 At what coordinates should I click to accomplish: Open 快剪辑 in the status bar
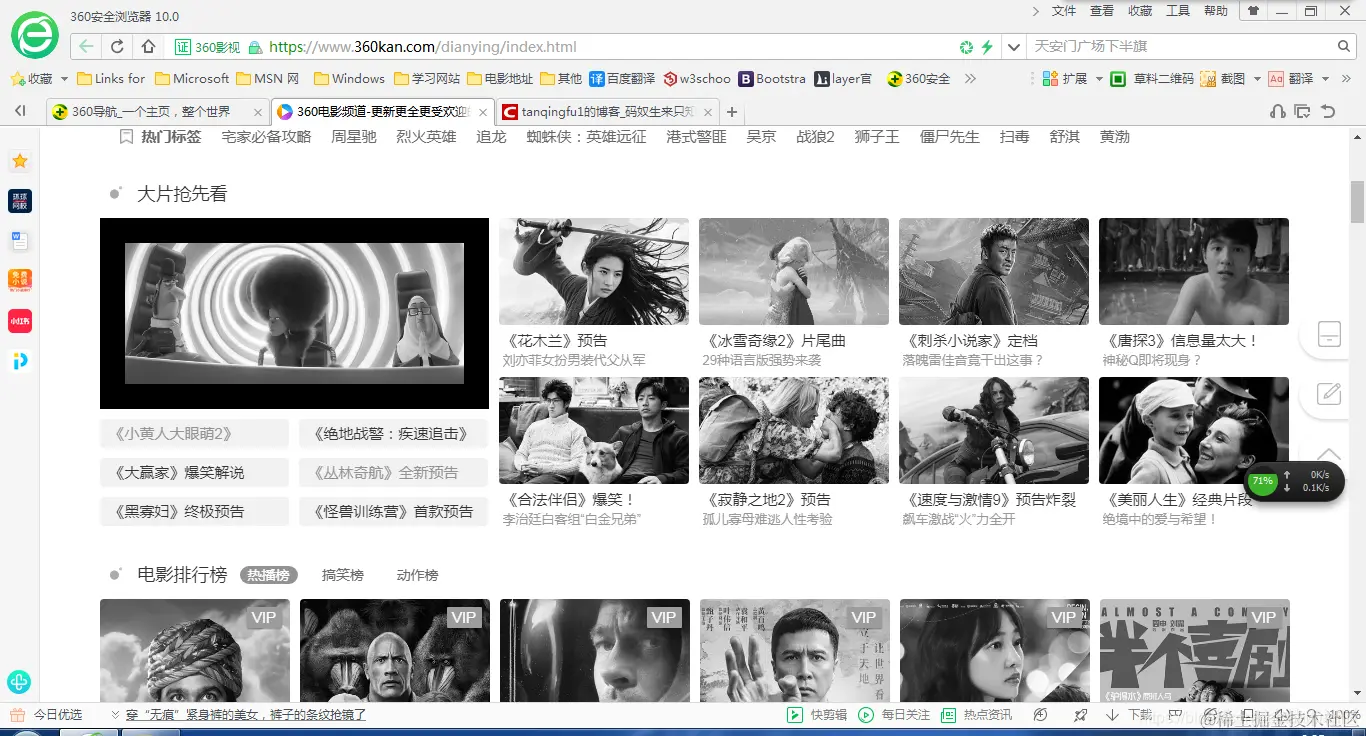click(x=817, y=715)
